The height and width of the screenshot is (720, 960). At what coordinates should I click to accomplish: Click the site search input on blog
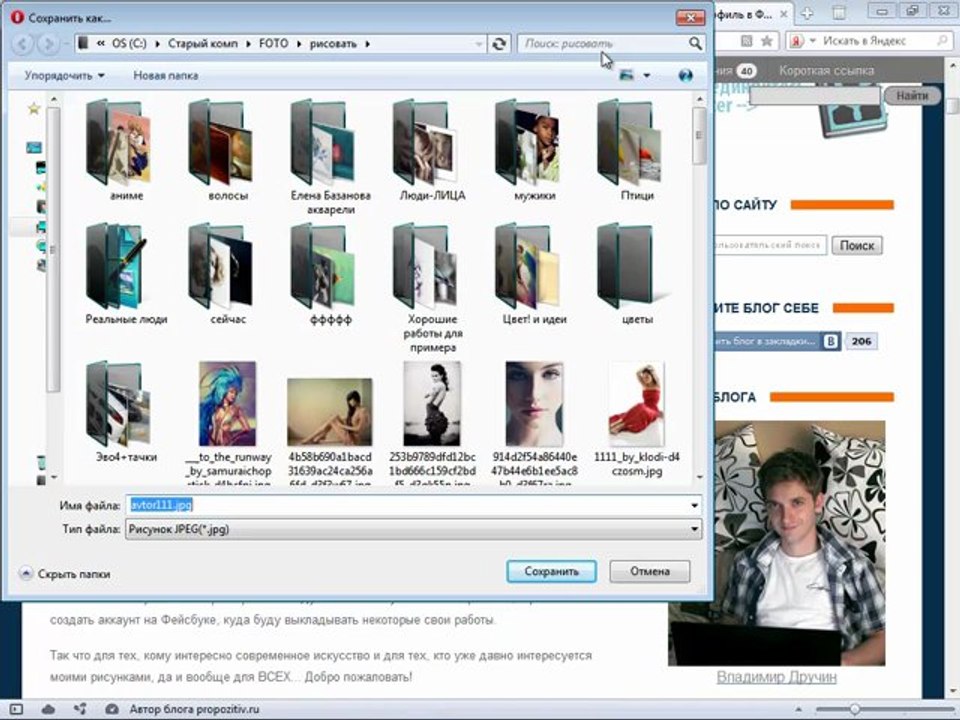(770, 245)
